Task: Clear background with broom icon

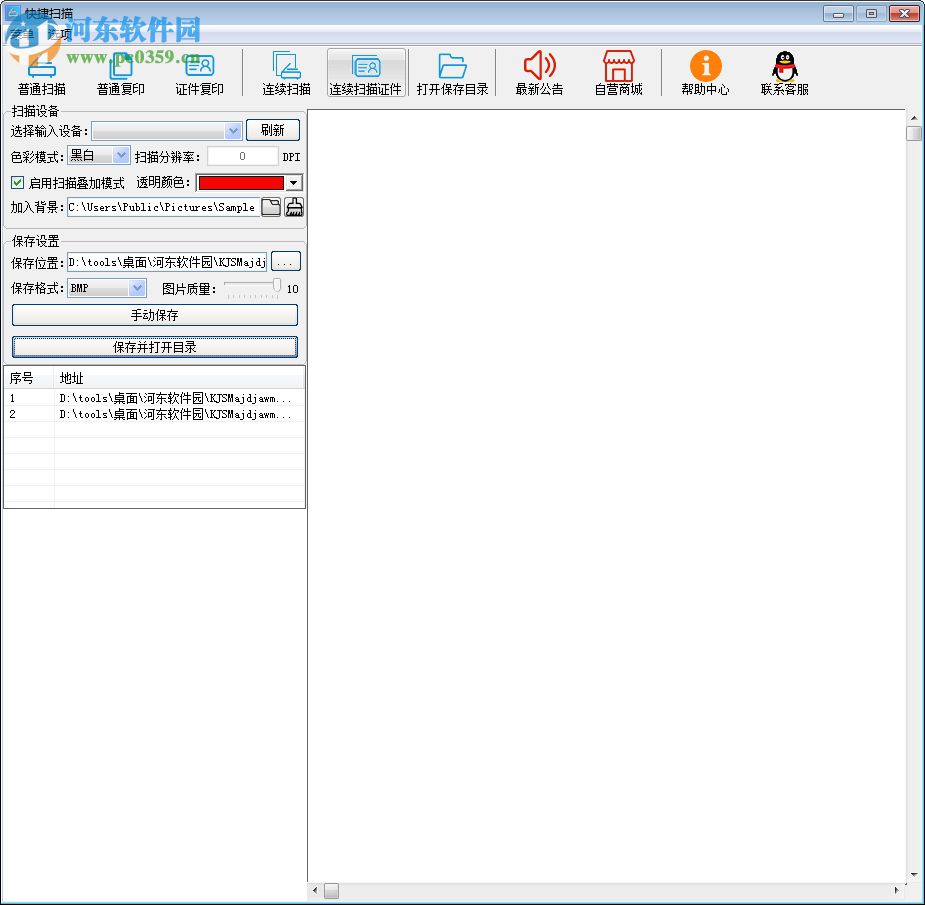Action: click(294, 207)
